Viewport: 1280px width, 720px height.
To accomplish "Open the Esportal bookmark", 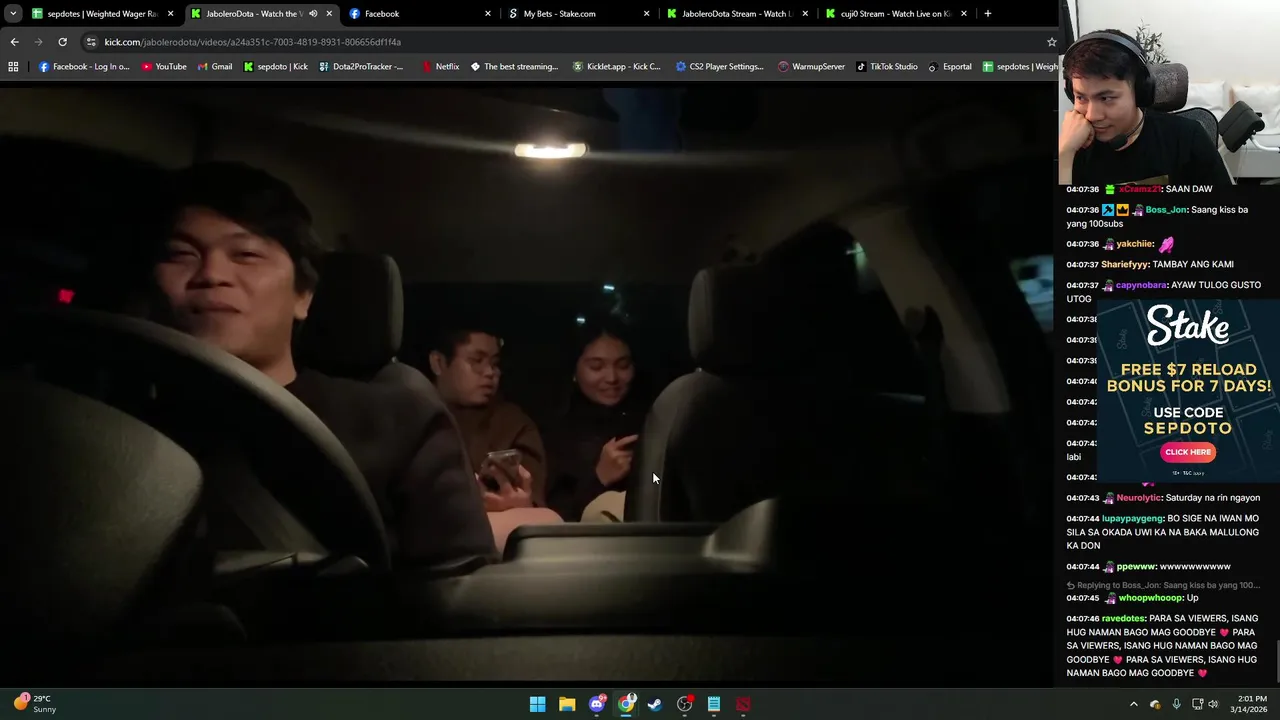I will [x=950, y=67].
